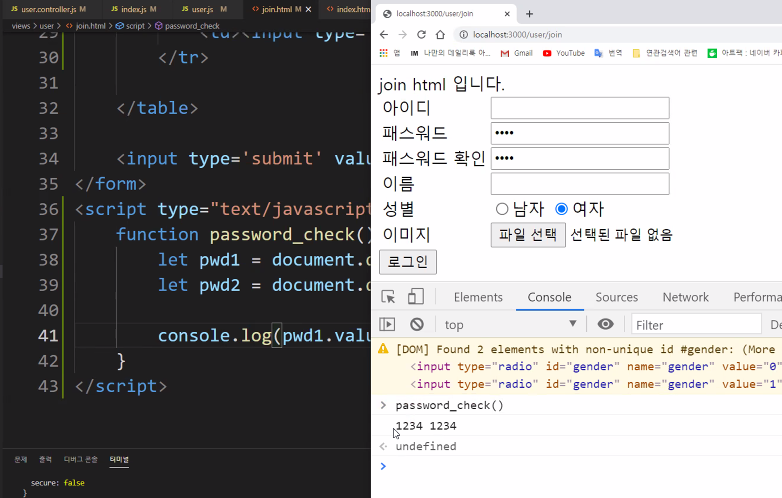Click the 파일 선택 file button

point(528,235)
